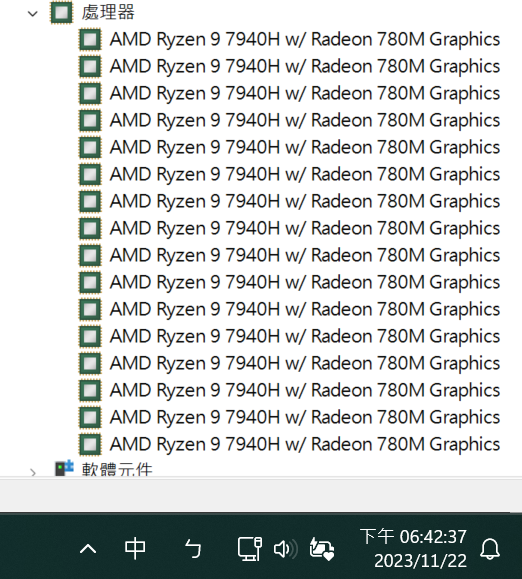Image resolution: width=522 pixels, height=579 pixels.
Task: Click the processor icon of the last Ryzen entry
Action: click(x=90, y=444)
